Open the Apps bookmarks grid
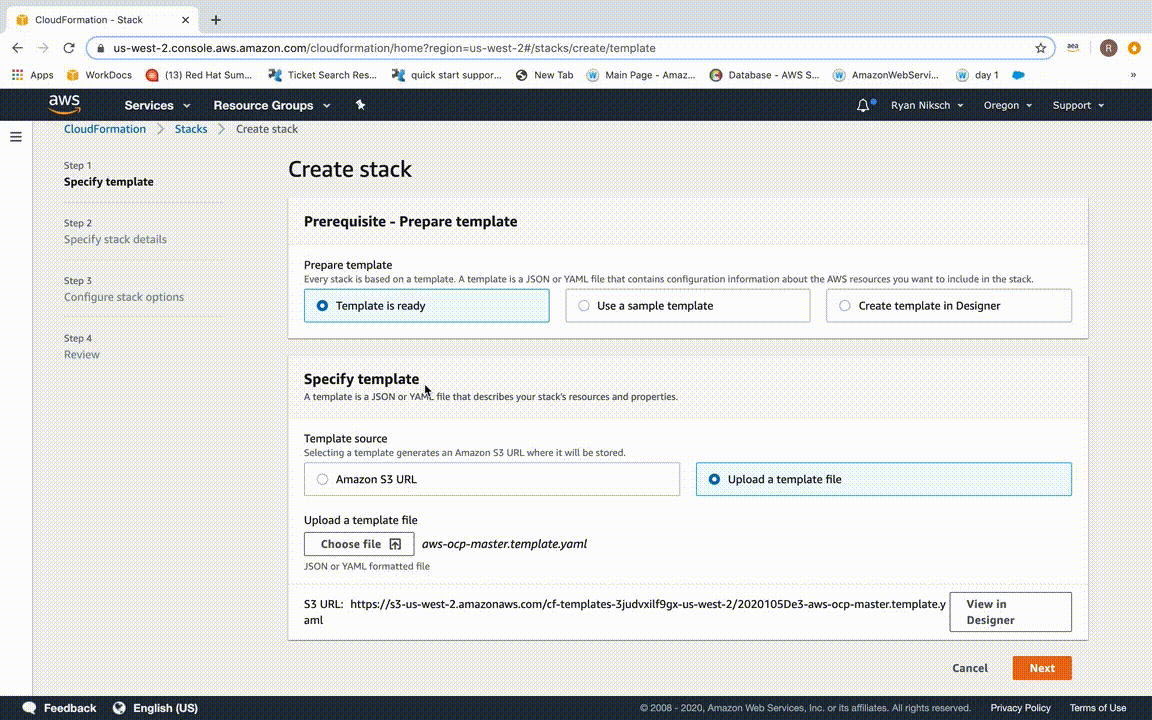The width and height of the screenshot is (1152, 720). [32, 75]
